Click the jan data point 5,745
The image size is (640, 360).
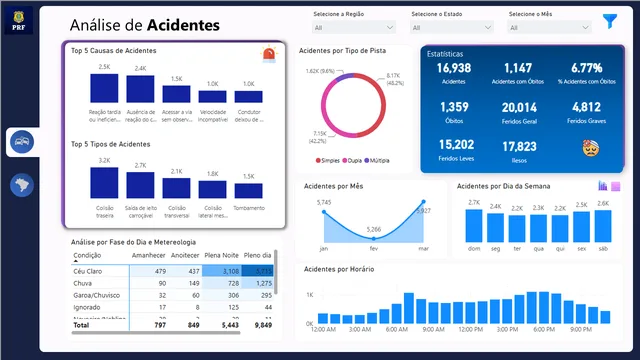click(x=324, y=212)
